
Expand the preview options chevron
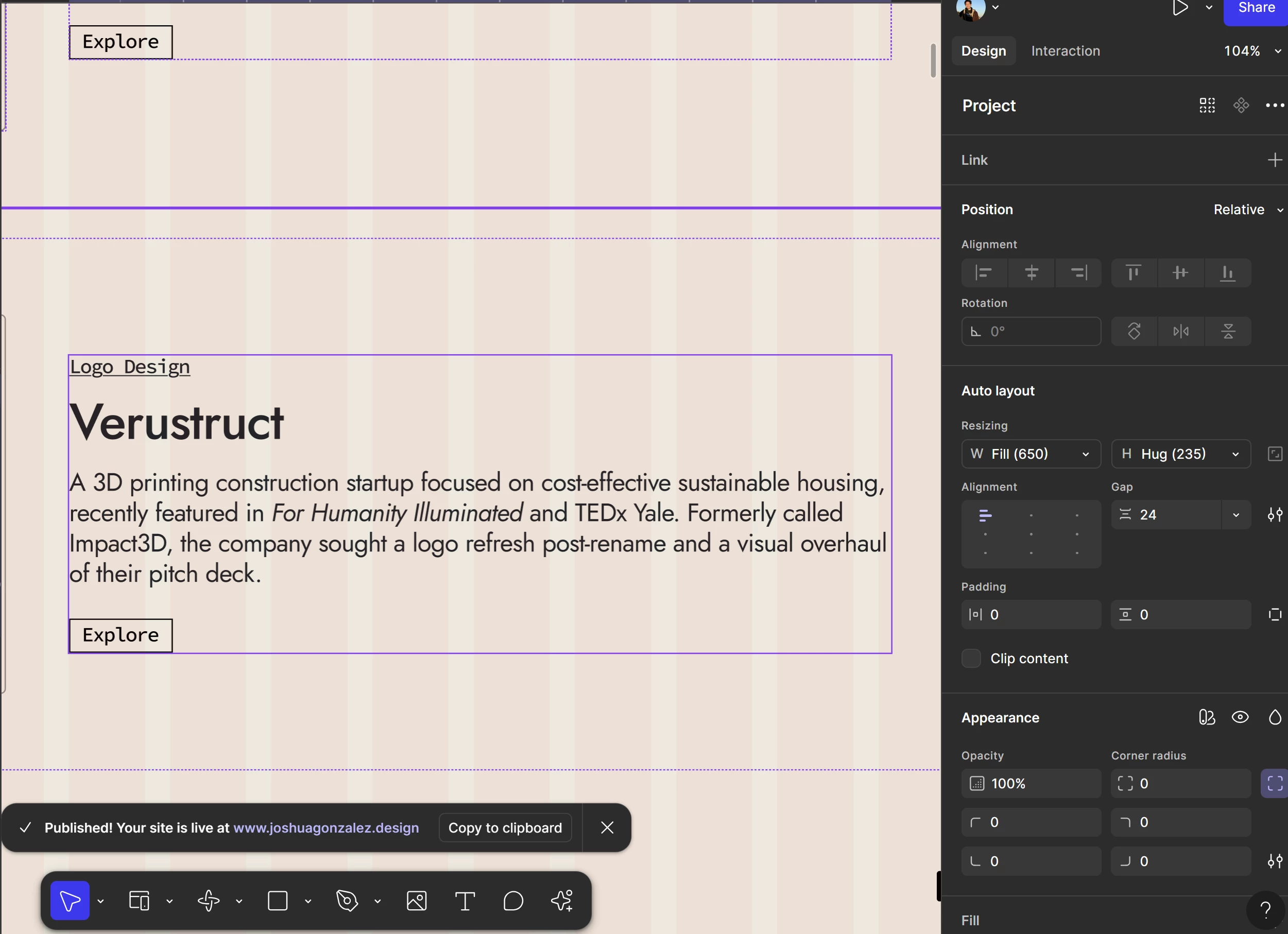coord(1209,7)
